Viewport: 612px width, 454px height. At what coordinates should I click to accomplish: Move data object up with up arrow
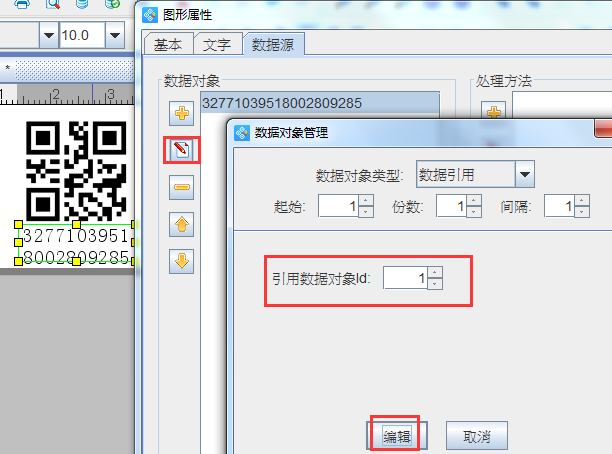(181, 224)
